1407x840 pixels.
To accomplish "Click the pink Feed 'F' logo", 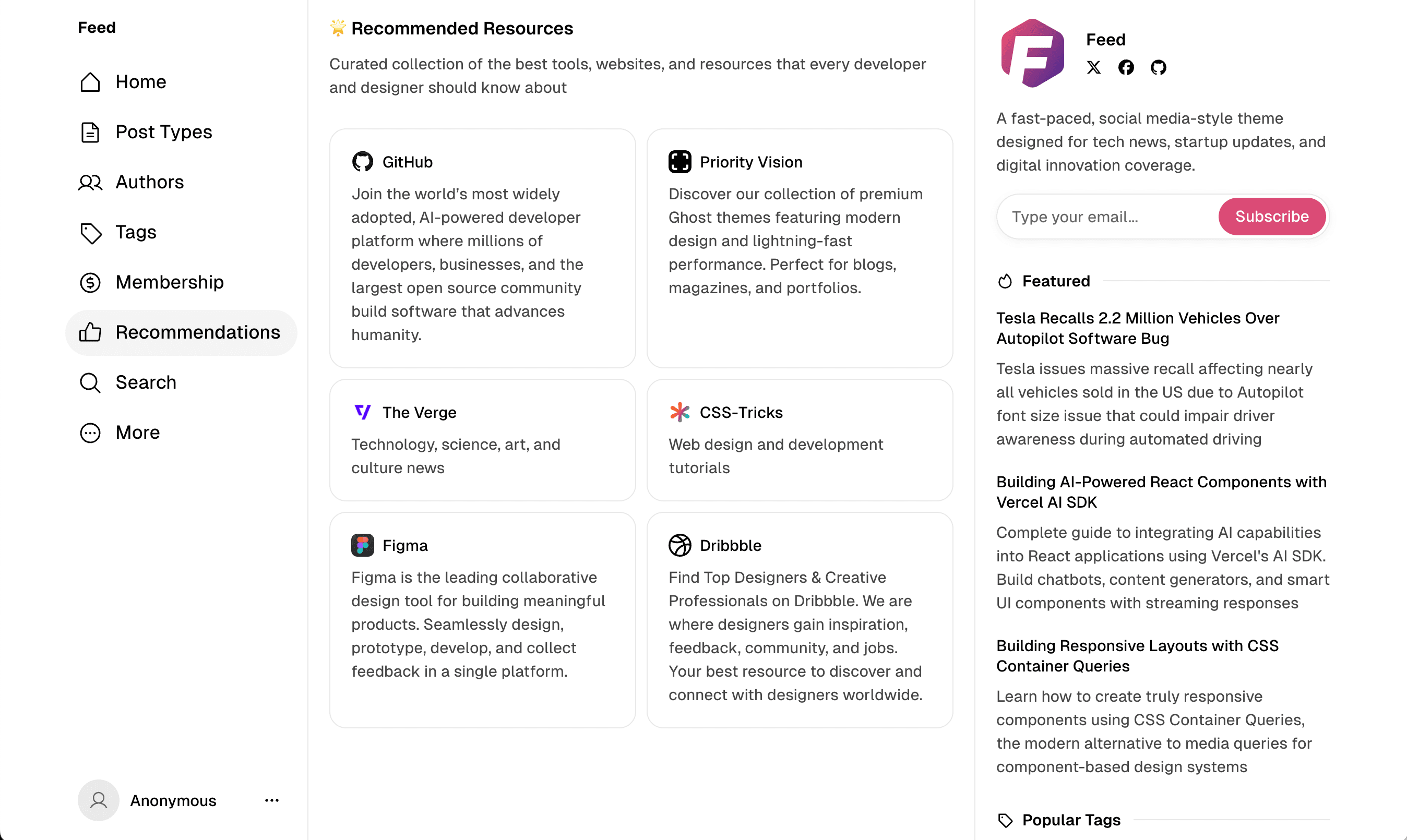I will [x=1033, y=53].
